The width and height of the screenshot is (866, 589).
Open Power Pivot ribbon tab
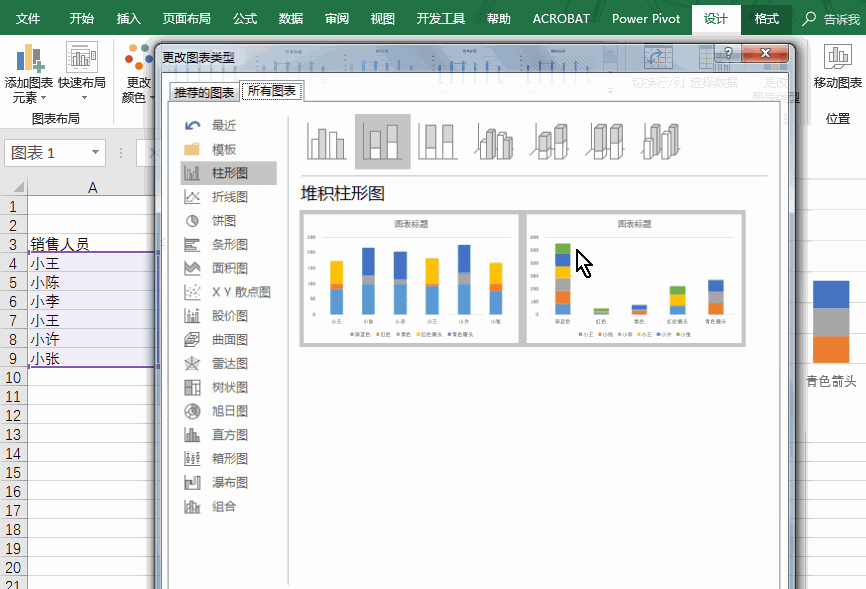(x=646, y=18)
